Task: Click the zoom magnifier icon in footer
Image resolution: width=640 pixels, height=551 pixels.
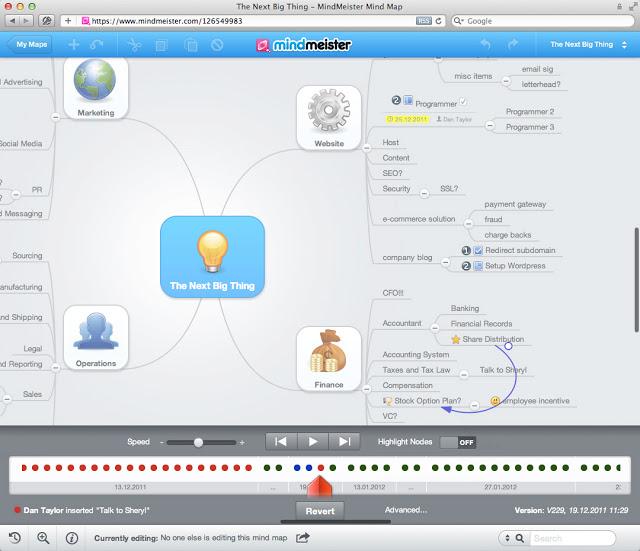Action: 43,538
